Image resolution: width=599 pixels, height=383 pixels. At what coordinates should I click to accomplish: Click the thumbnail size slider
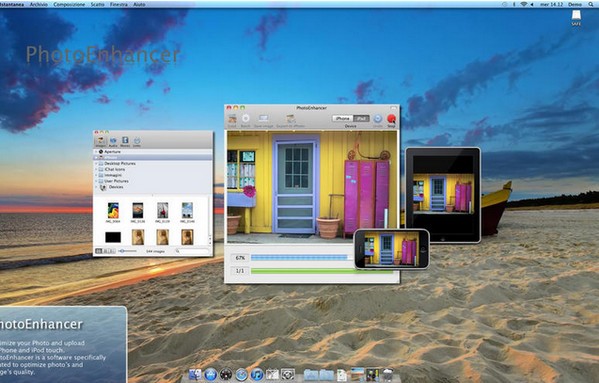tap(128, 251)
